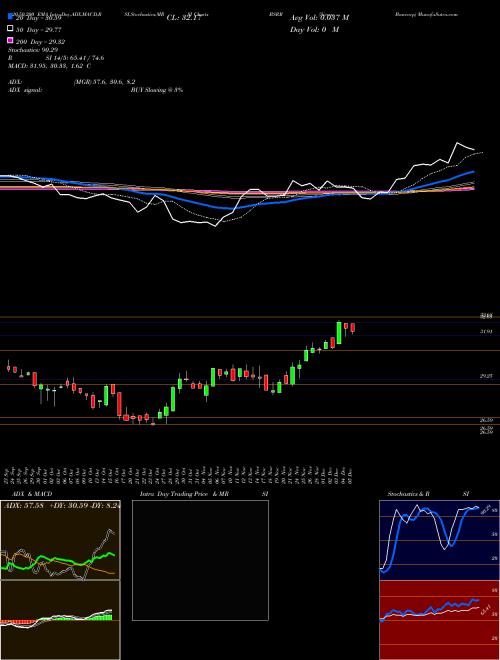Click the 'MACD: 31.95, 30.33, 1.62 C' line

tap(49, 66)
